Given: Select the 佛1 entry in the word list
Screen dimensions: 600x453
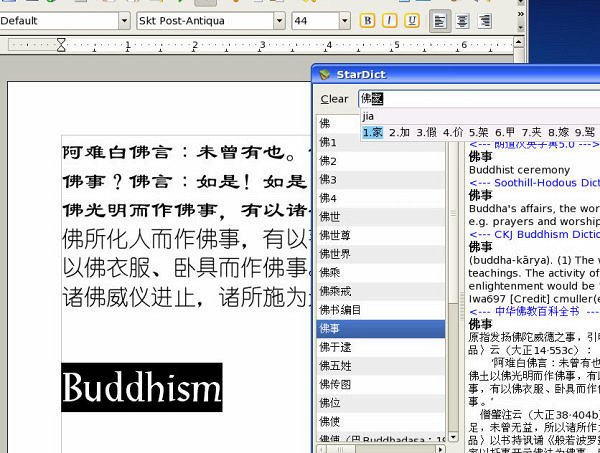Looking at the screenshot, I should [x=381, y=142].
